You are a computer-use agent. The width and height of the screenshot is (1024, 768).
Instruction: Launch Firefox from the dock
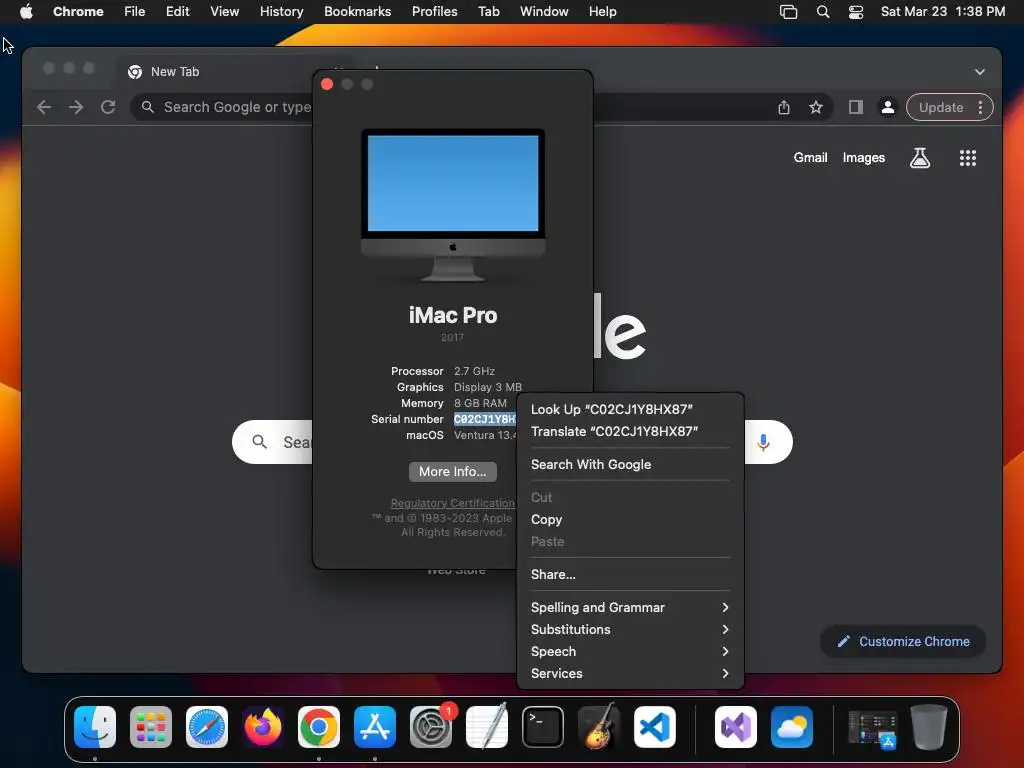point(263,727)
